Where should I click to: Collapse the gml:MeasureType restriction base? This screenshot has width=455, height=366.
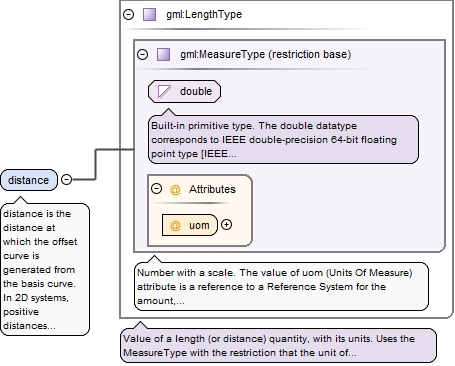[143, 54]
